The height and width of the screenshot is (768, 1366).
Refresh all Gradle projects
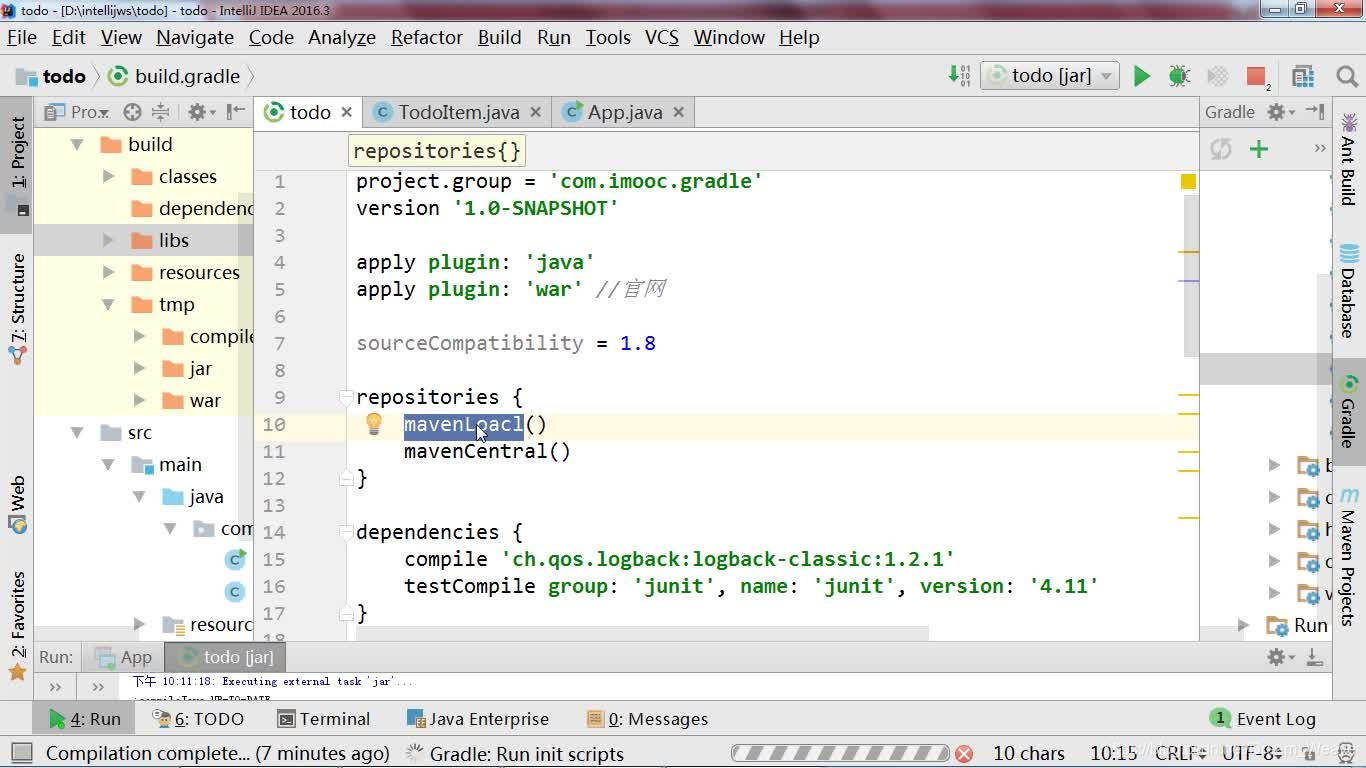point(1221,149)
